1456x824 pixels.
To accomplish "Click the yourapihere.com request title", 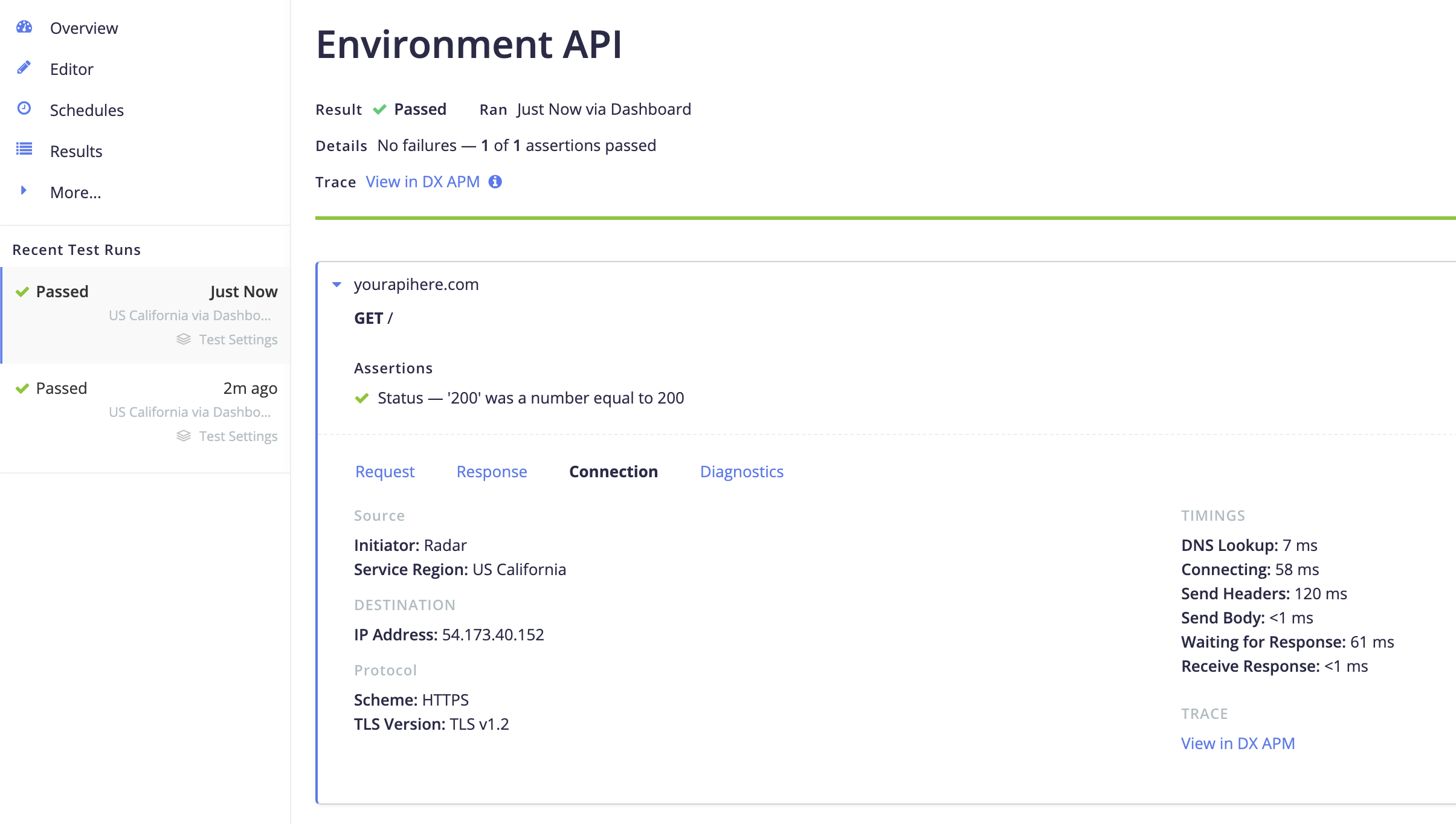I will (x=416, y=285).
